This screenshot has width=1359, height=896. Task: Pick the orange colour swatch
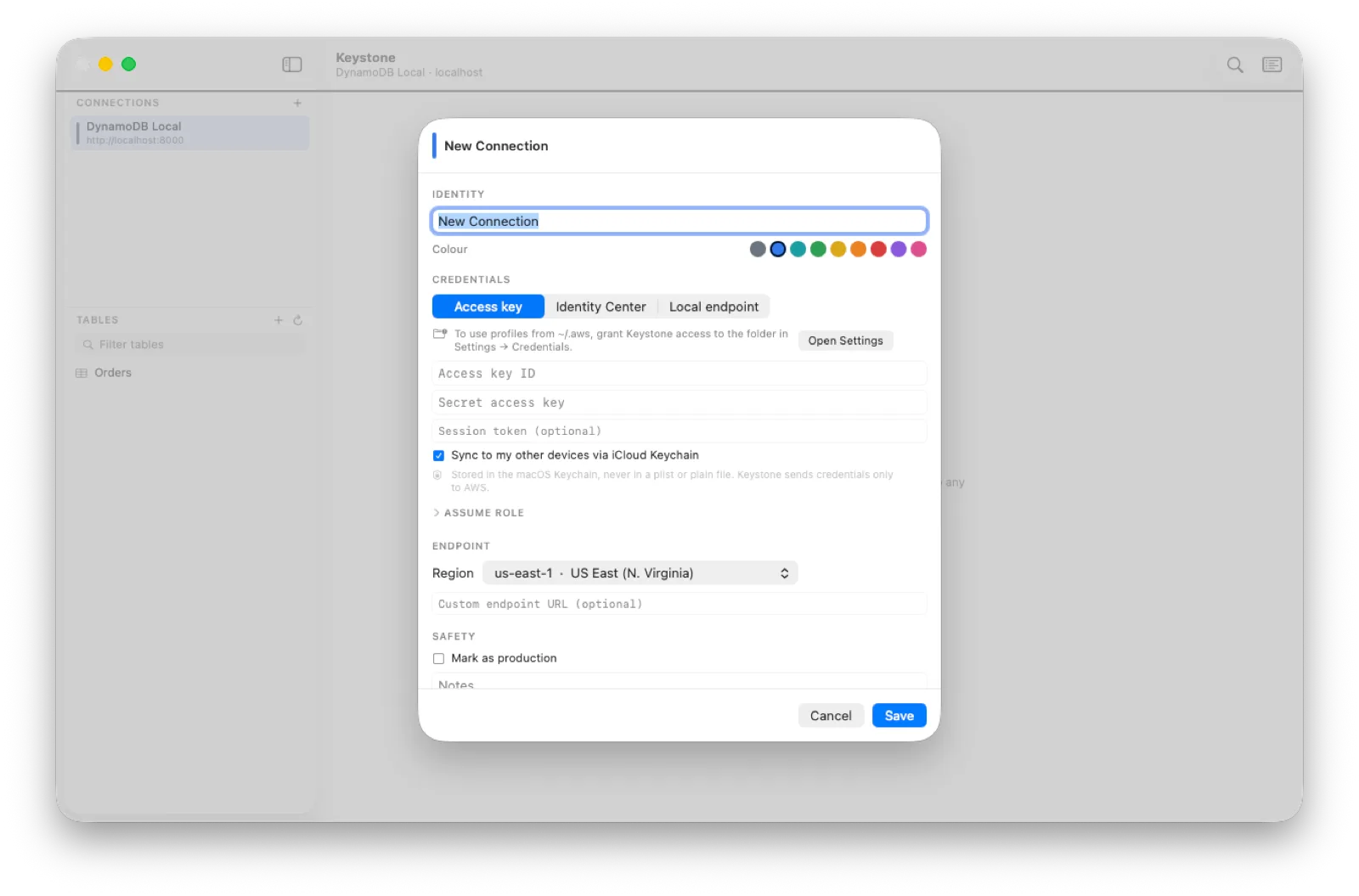(858, 249)
